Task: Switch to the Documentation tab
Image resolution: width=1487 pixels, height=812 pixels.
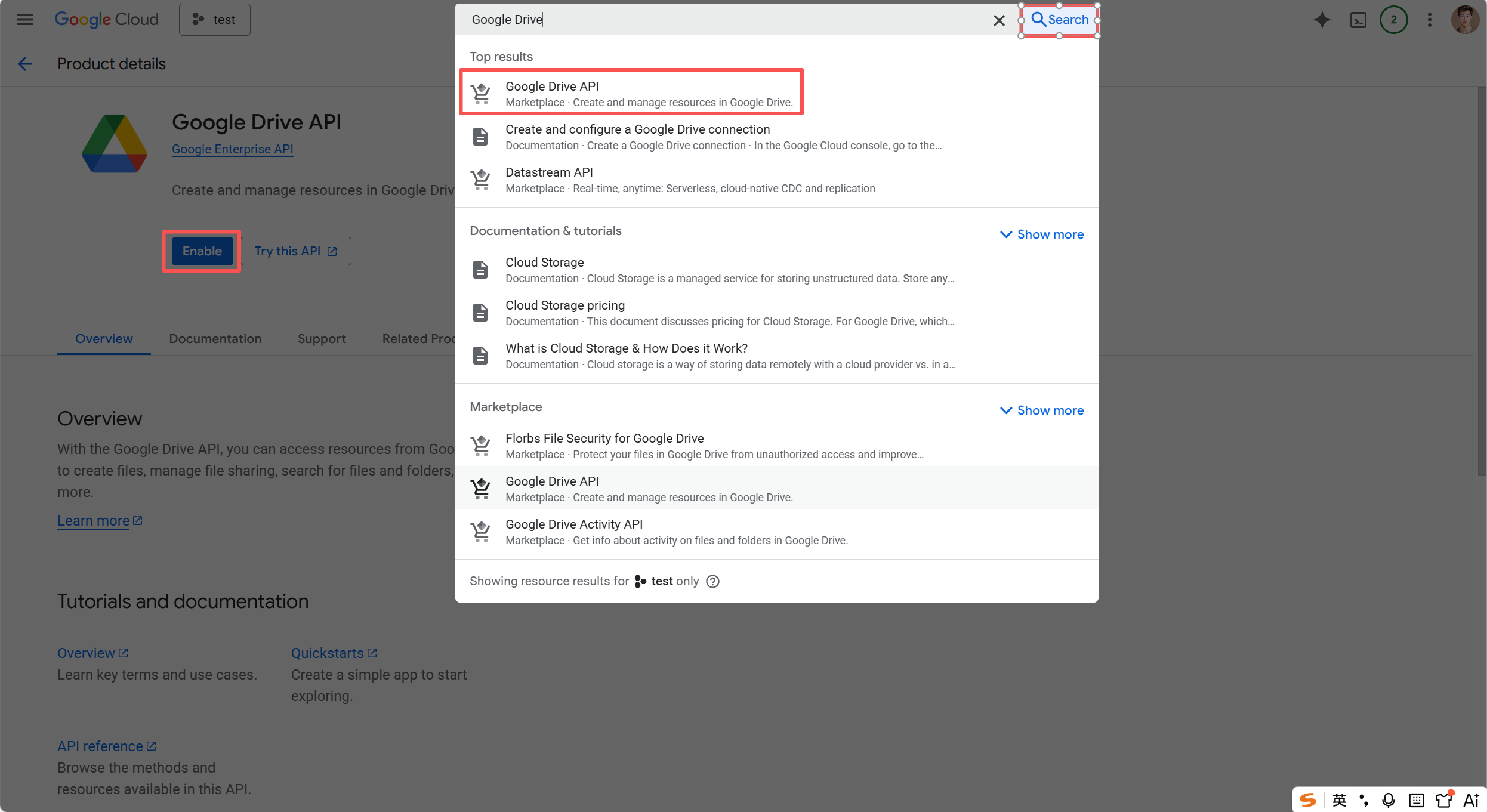Action: coord(215,339)
